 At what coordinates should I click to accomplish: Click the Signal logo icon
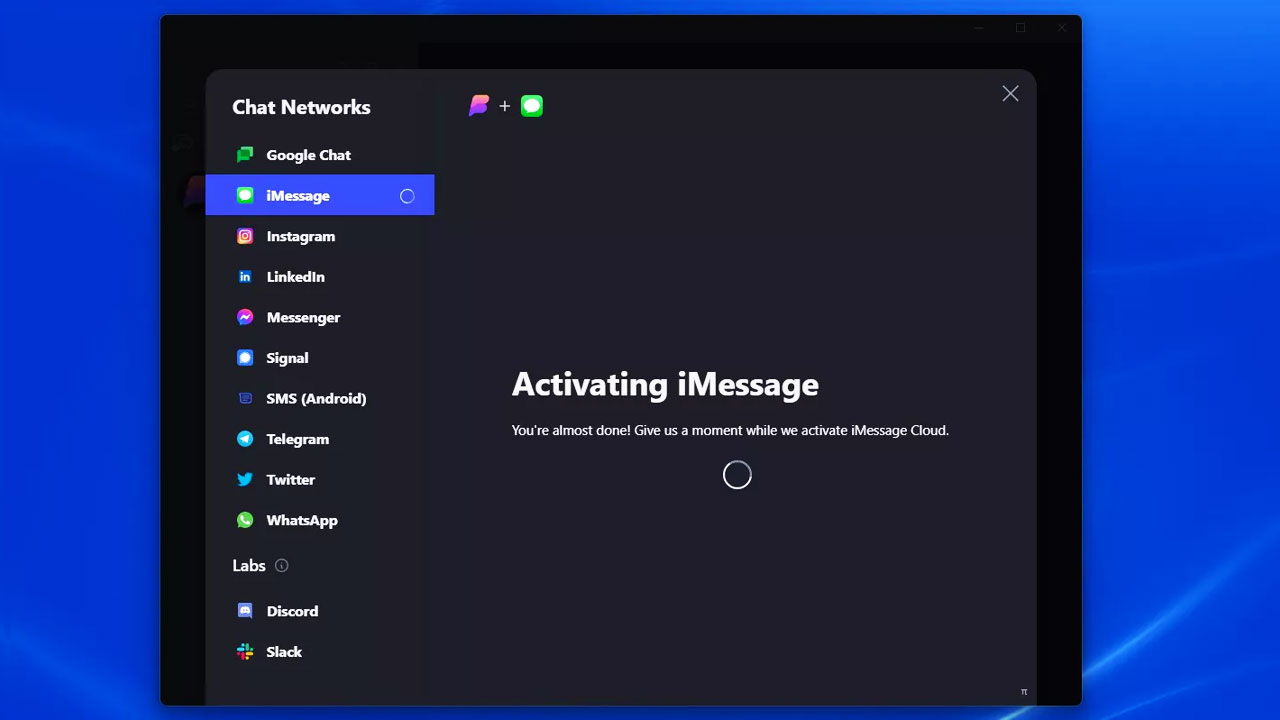point(245,358)
